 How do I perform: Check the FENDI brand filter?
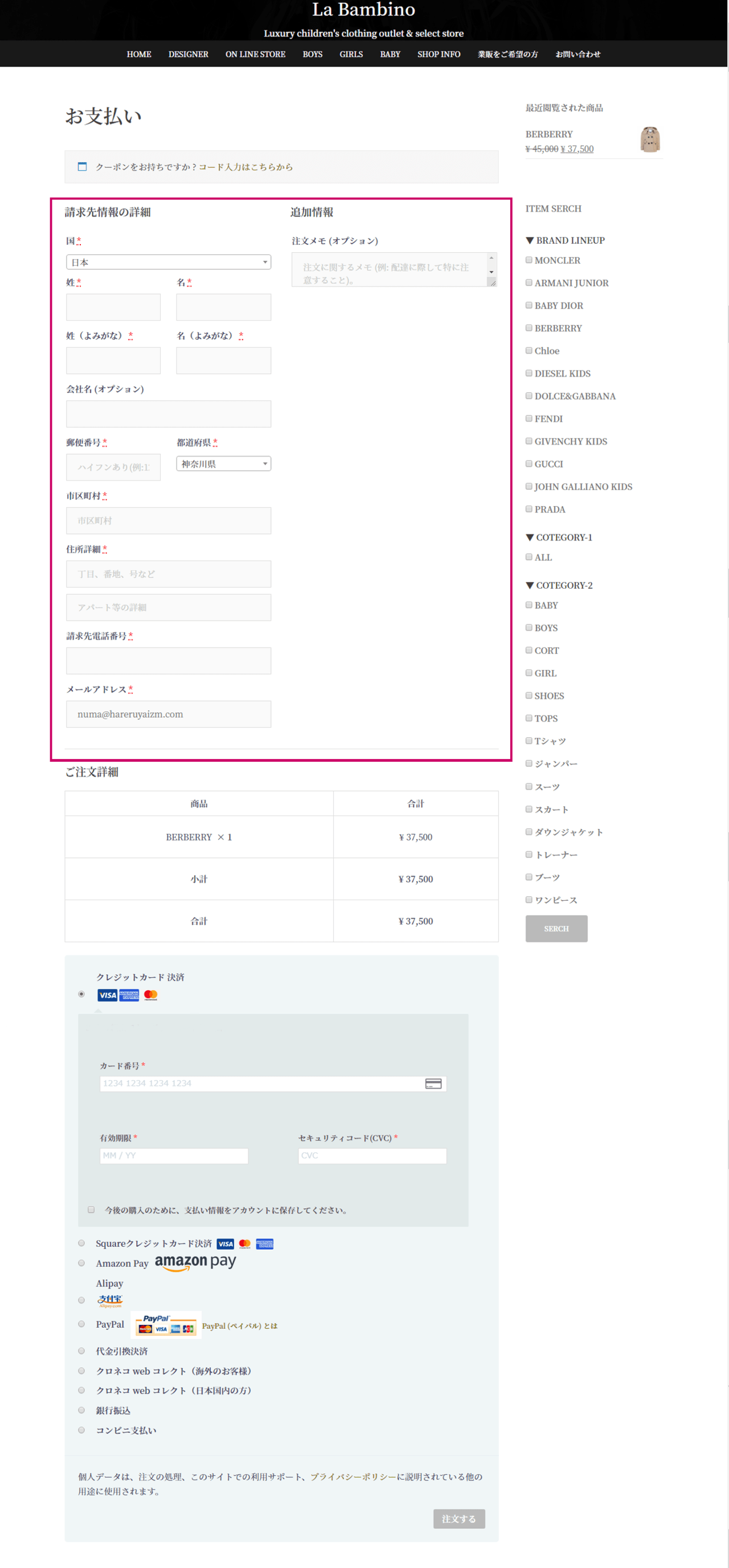click(x=529, y=418)
